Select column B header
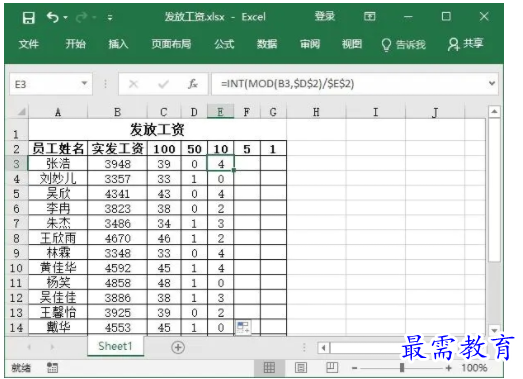This screenshot has width=523, height=379. [x=117, y=112]
